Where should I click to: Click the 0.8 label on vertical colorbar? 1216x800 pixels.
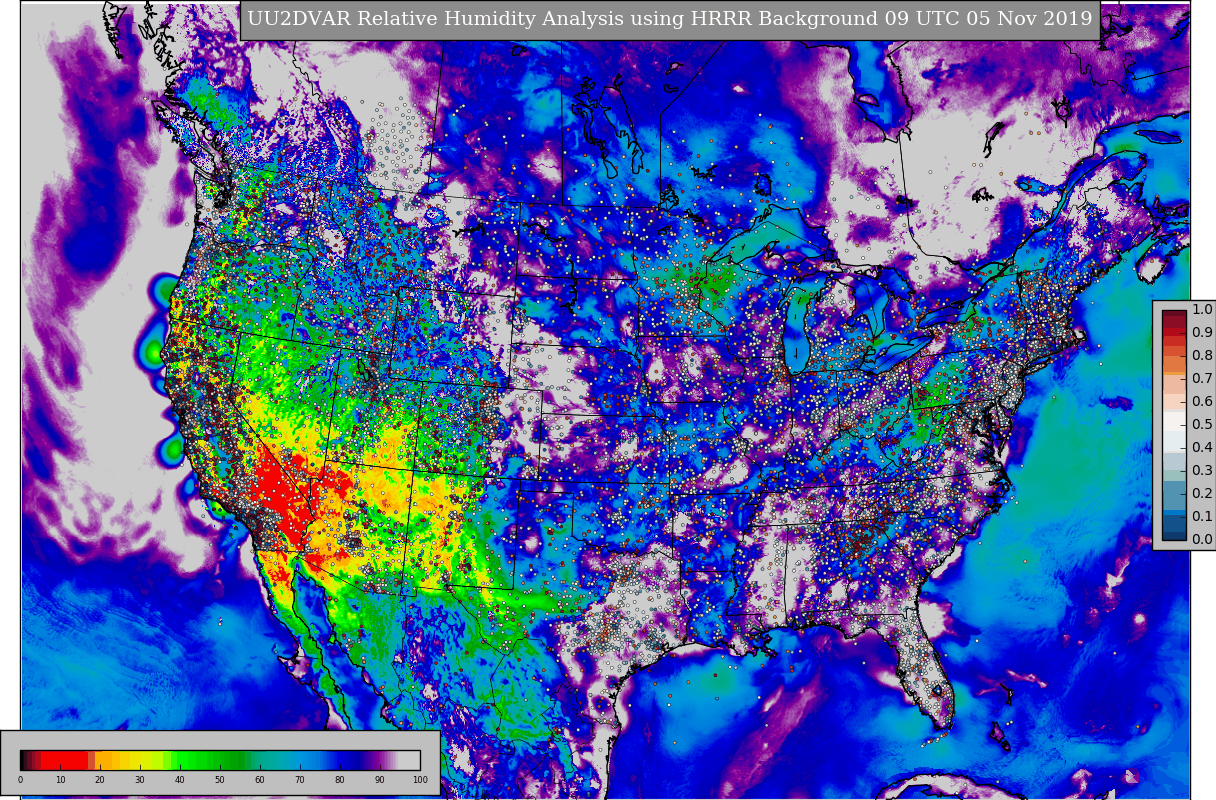pyautogui.click(x=1202, y=356)
